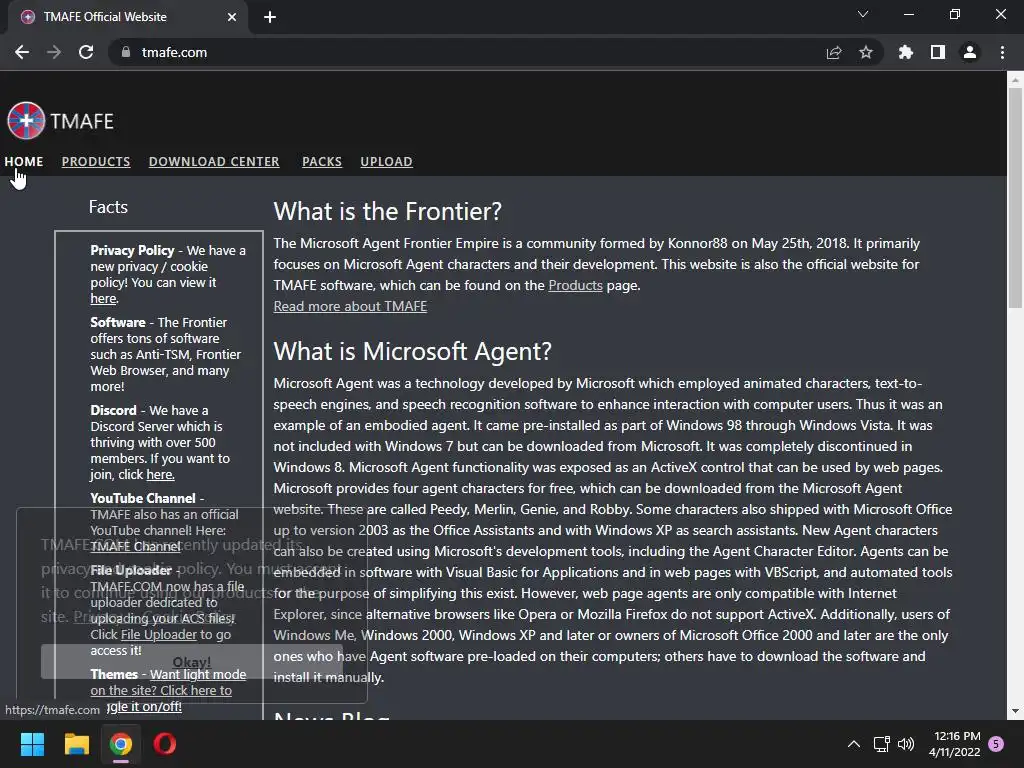Open the Windows Start menu

32,744
